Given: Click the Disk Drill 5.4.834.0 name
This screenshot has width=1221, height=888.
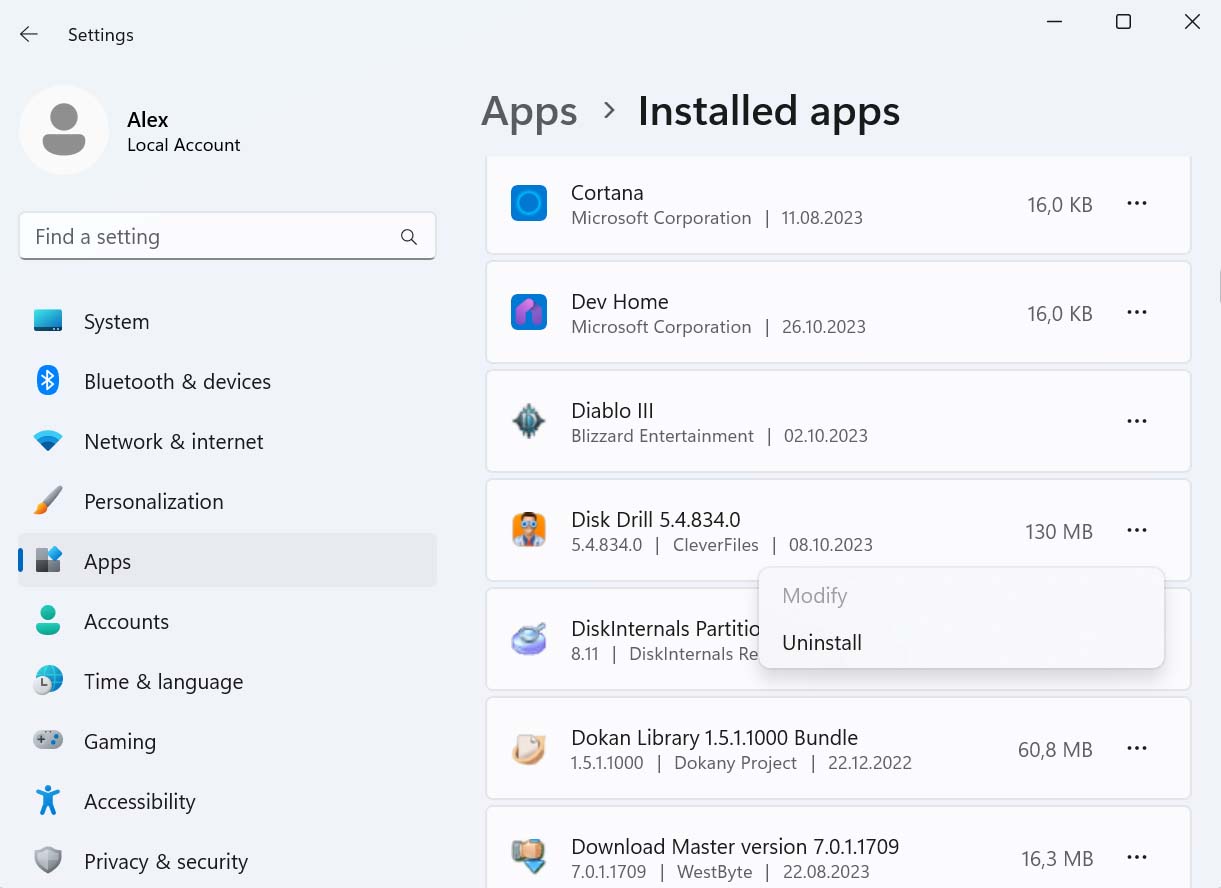Looking at the screenshot, I should [x=656, y=519].
